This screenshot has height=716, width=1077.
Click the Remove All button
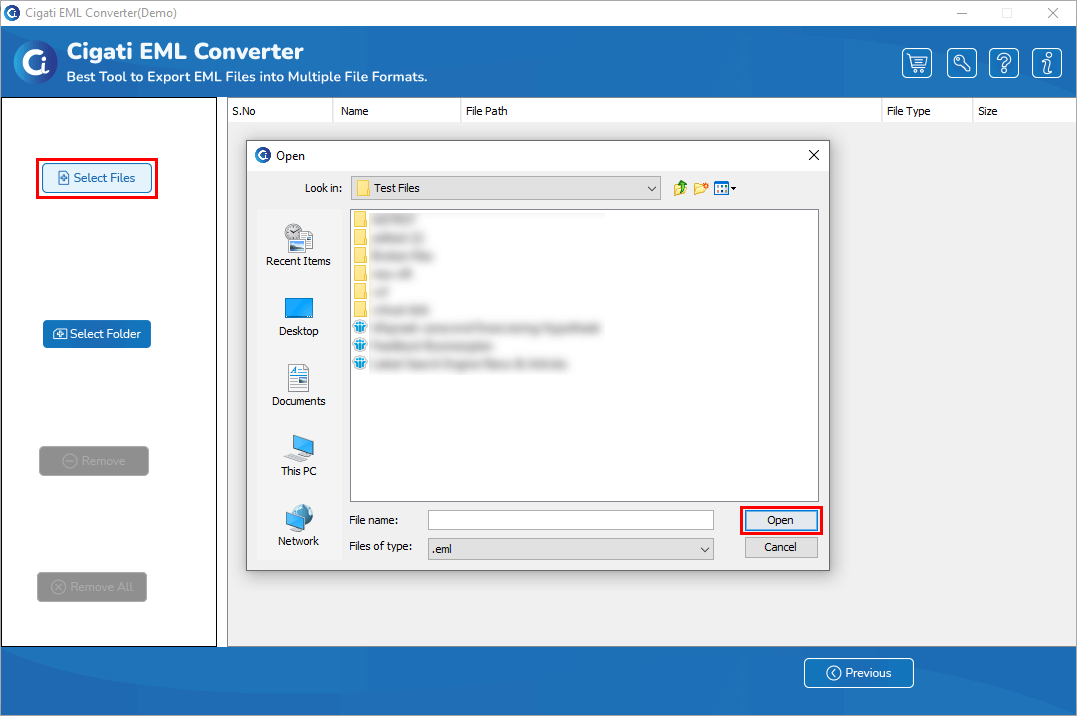tap(92, 587)
